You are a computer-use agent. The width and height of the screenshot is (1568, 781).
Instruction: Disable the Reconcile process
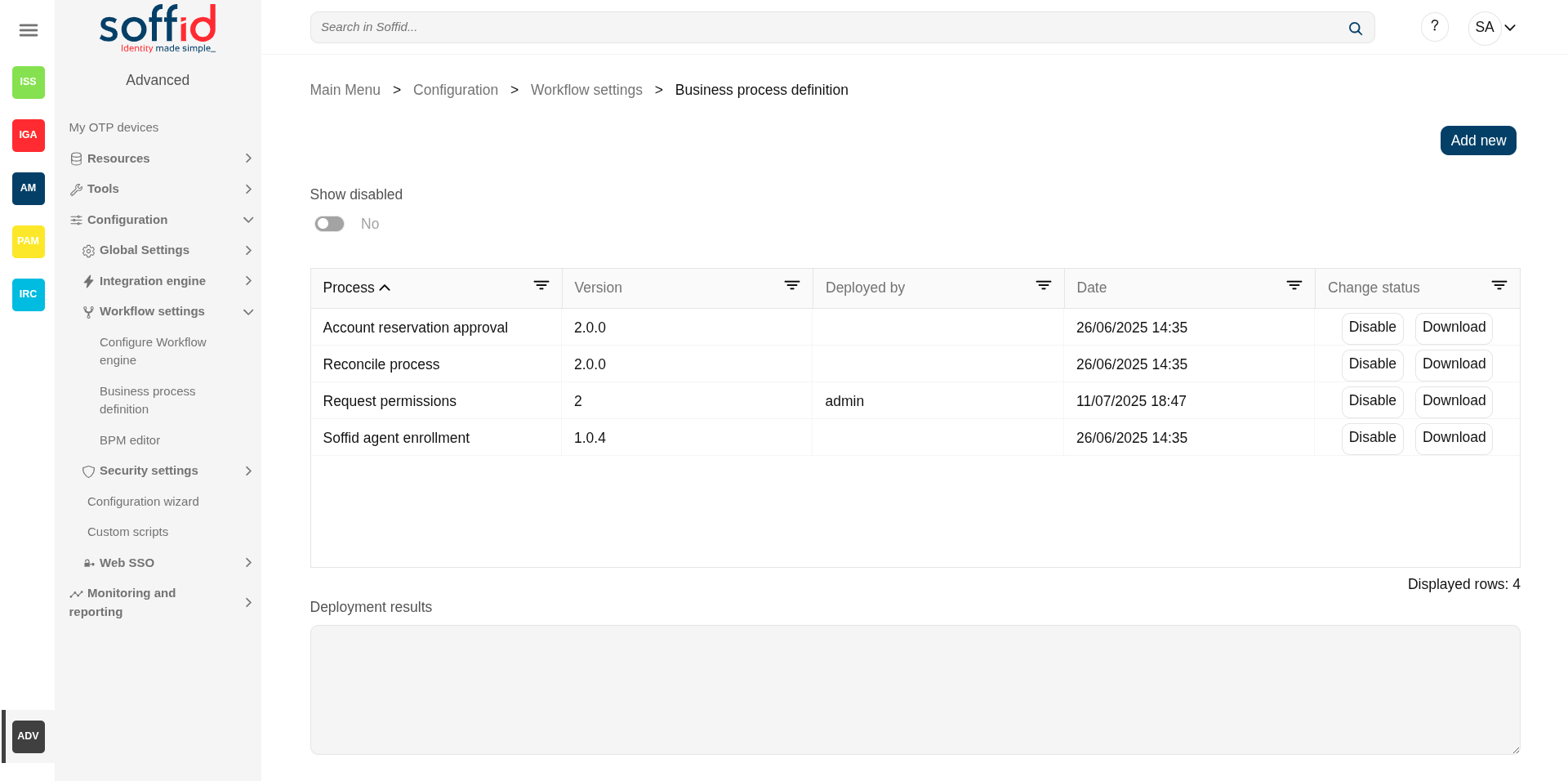1372,364
